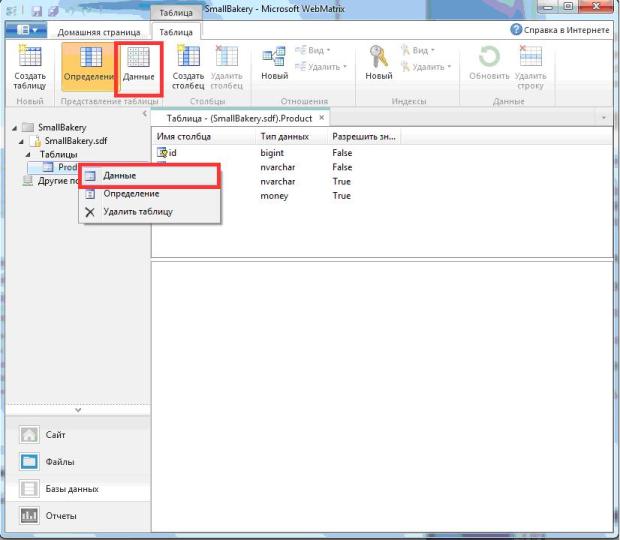This screenshot has height=540, width=620.
Task: Select the Определение table view button
Action: pyautogui.click(x=88, y=66)
